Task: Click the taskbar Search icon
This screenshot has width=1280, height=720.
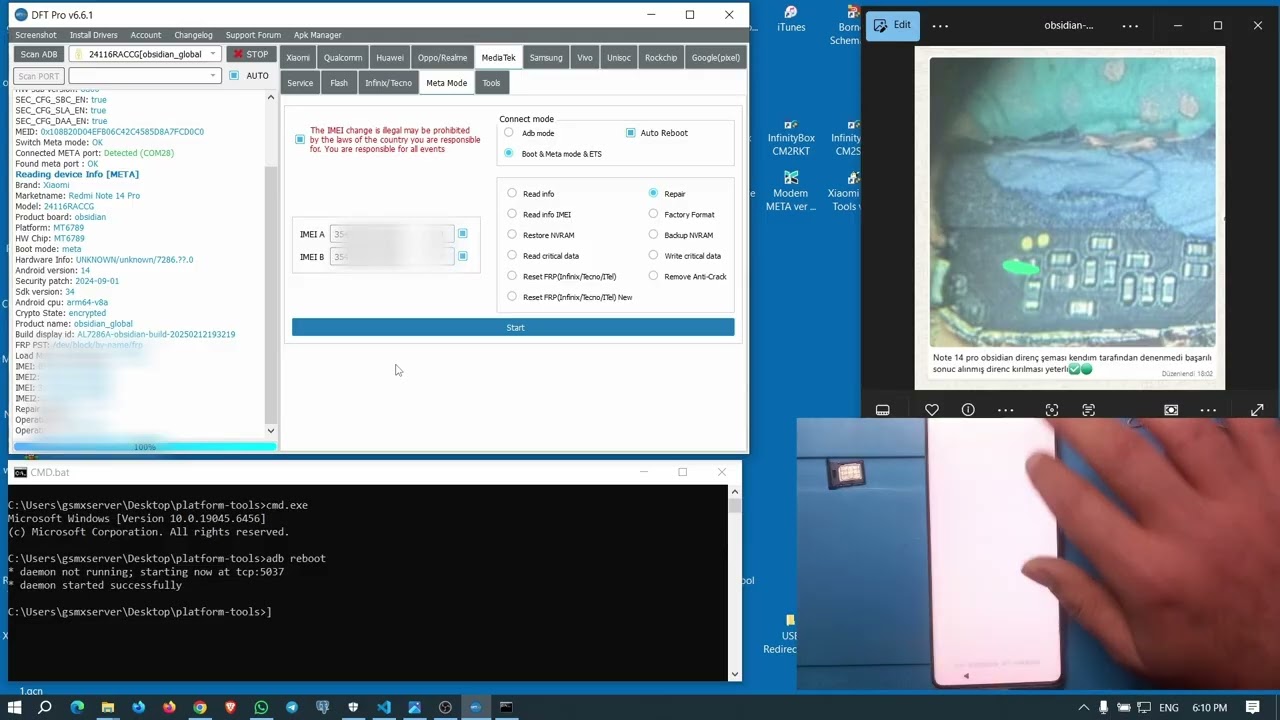Action: [x=45, y=708]
